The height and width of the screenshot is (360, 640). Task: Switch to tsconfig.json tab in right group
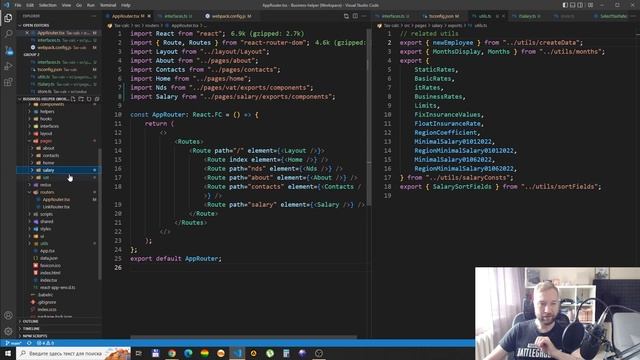click(x=443, y=16)
